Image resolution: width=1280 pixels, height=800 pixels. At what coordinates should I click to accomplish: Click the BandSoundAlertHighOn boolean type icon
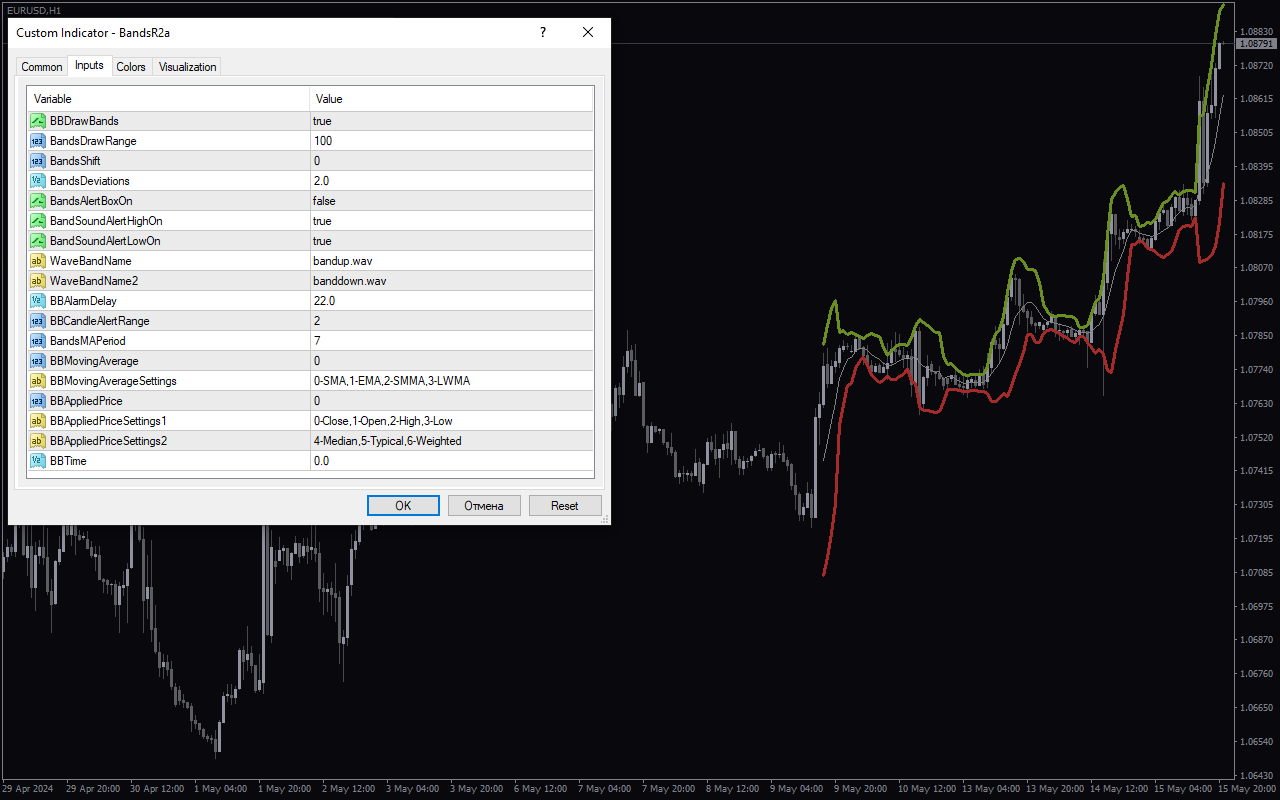point(38,221)
